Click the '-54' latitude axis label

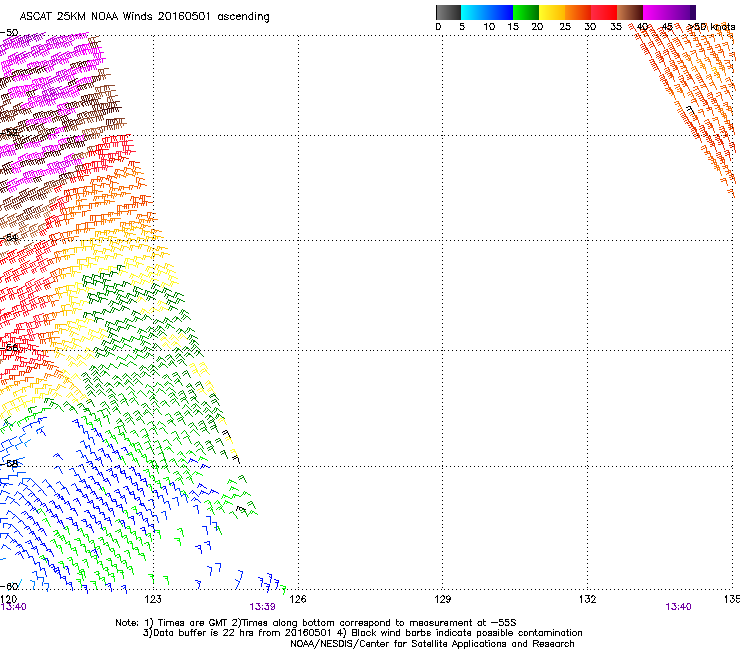click(x=9, y=237)
